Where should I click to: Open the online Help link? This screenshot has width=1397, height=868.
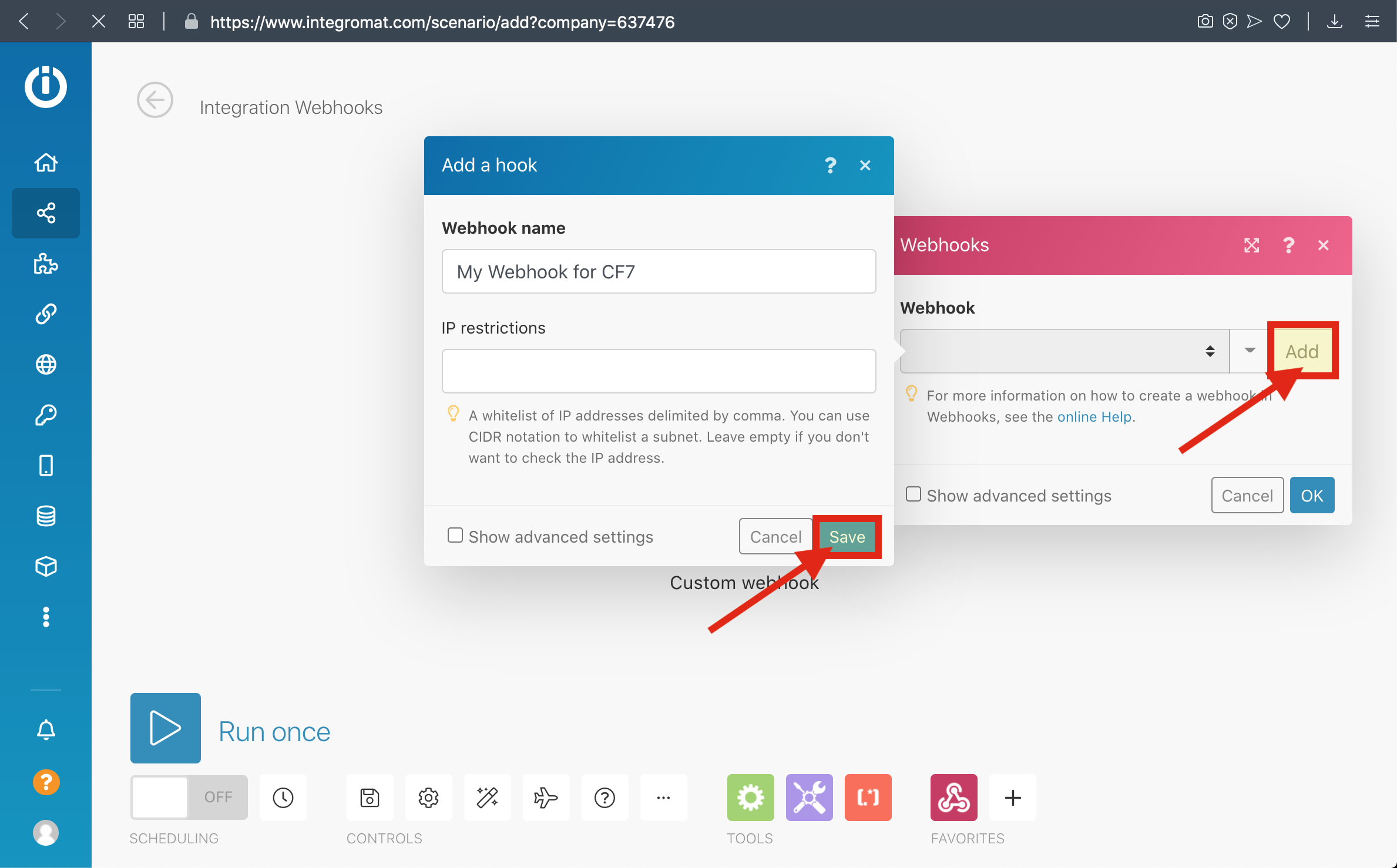[1094, 416]
